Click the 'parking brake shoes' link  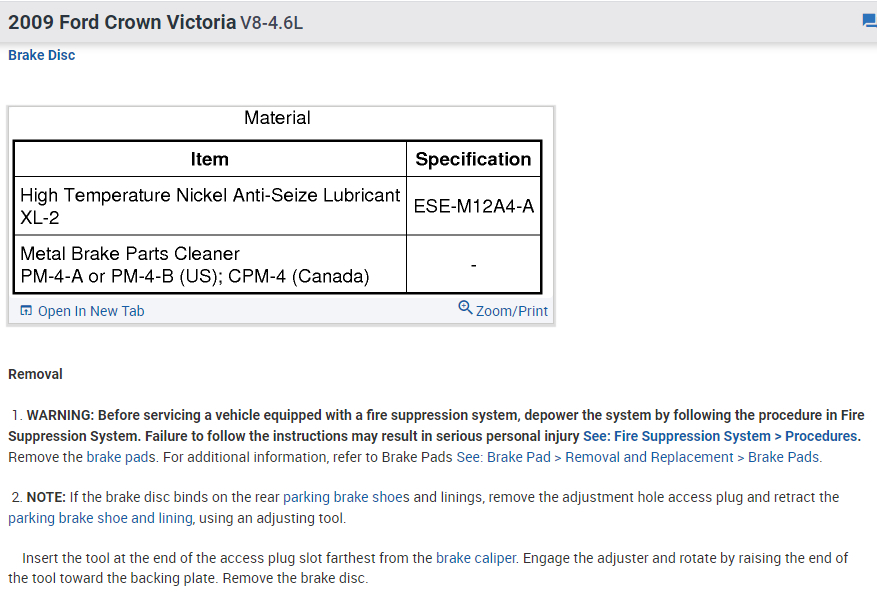coord(346,497)
